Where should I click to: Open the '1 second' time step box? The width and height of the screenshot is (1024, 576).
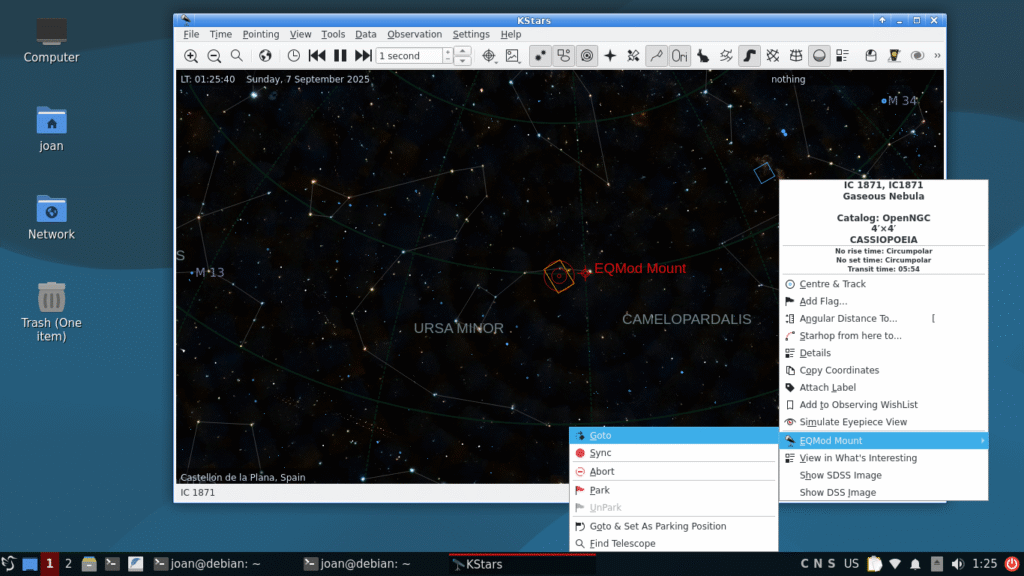410,56
